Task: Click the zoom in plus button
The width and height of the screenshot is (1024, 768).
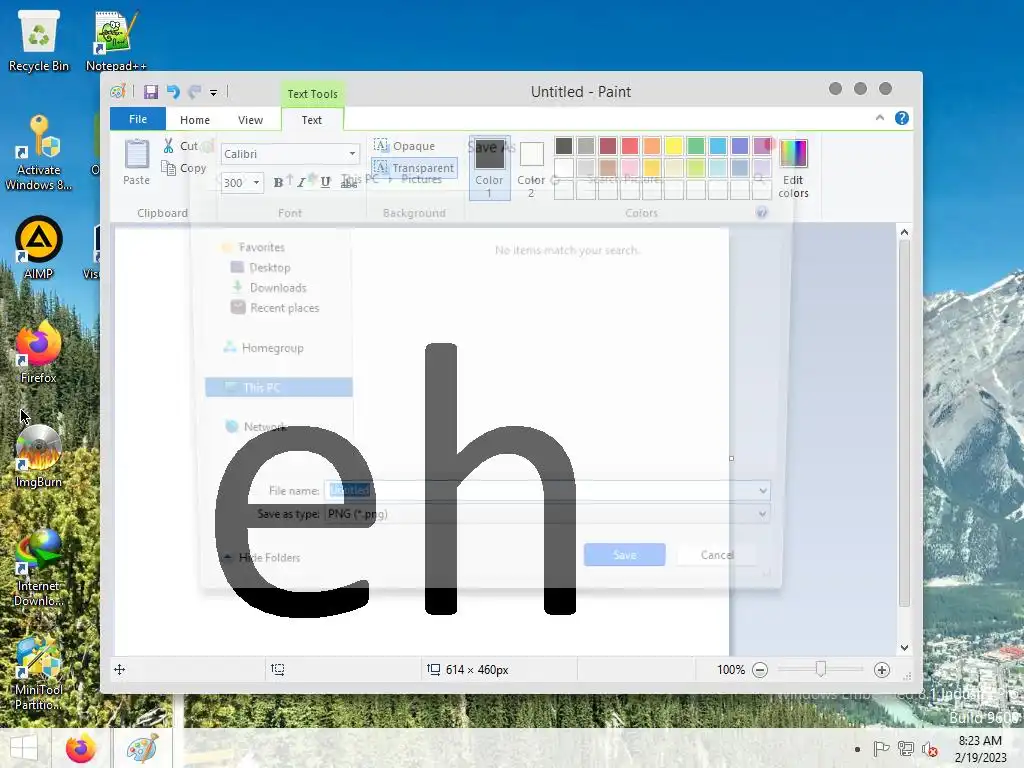Action: pyautogui.click(x=882, y=670)
